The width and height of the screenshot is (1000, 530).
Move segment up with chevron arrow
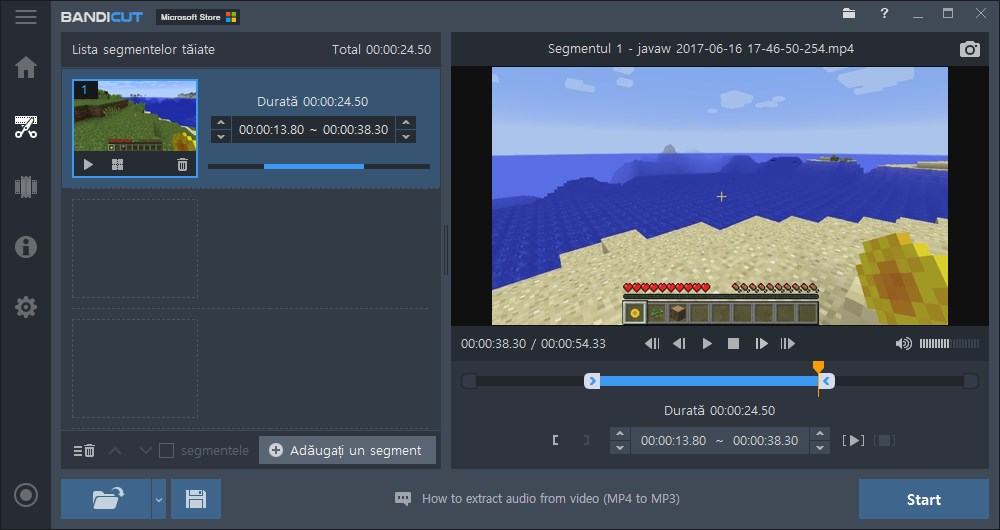coord(115,451)
